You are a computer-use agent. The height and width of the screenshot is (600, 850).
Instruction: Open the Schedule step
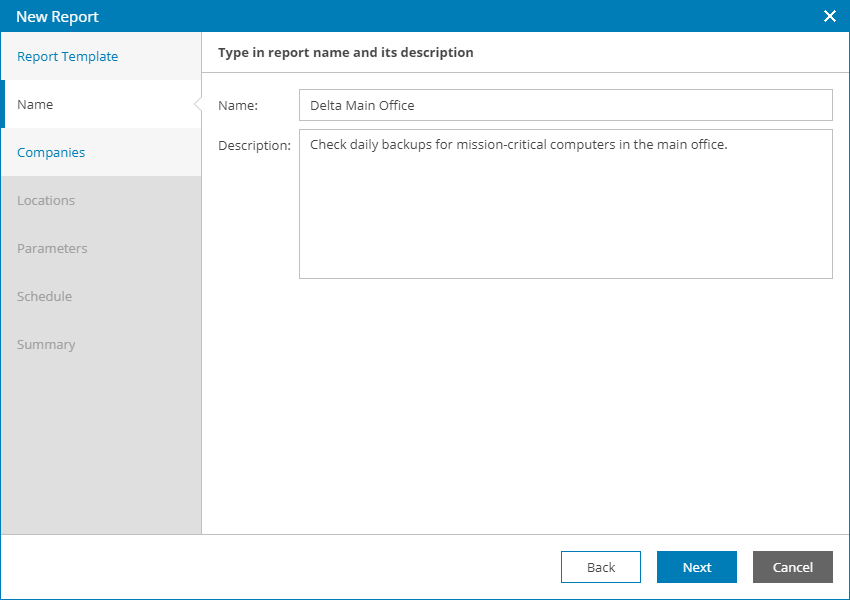coord(45,297)
